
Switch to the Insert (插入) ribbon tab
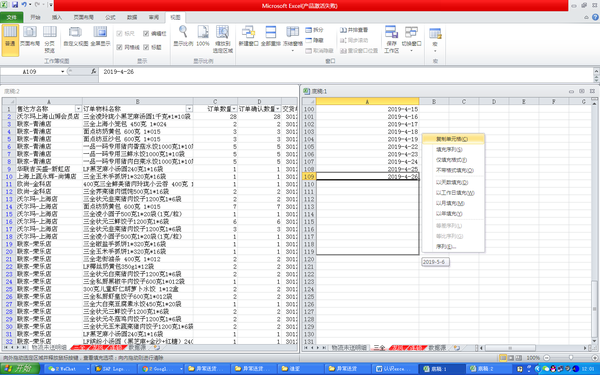point(57,17)
